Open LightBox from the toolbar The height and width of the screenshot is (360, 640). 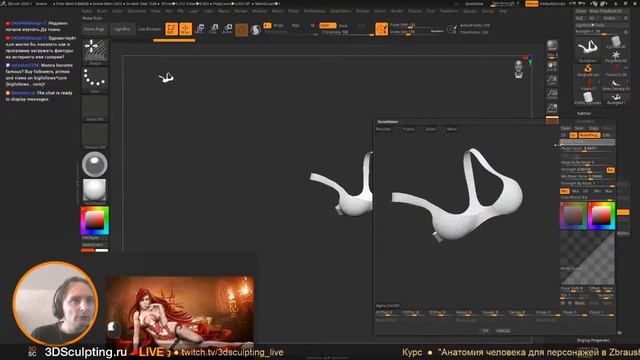pos(122,29)
